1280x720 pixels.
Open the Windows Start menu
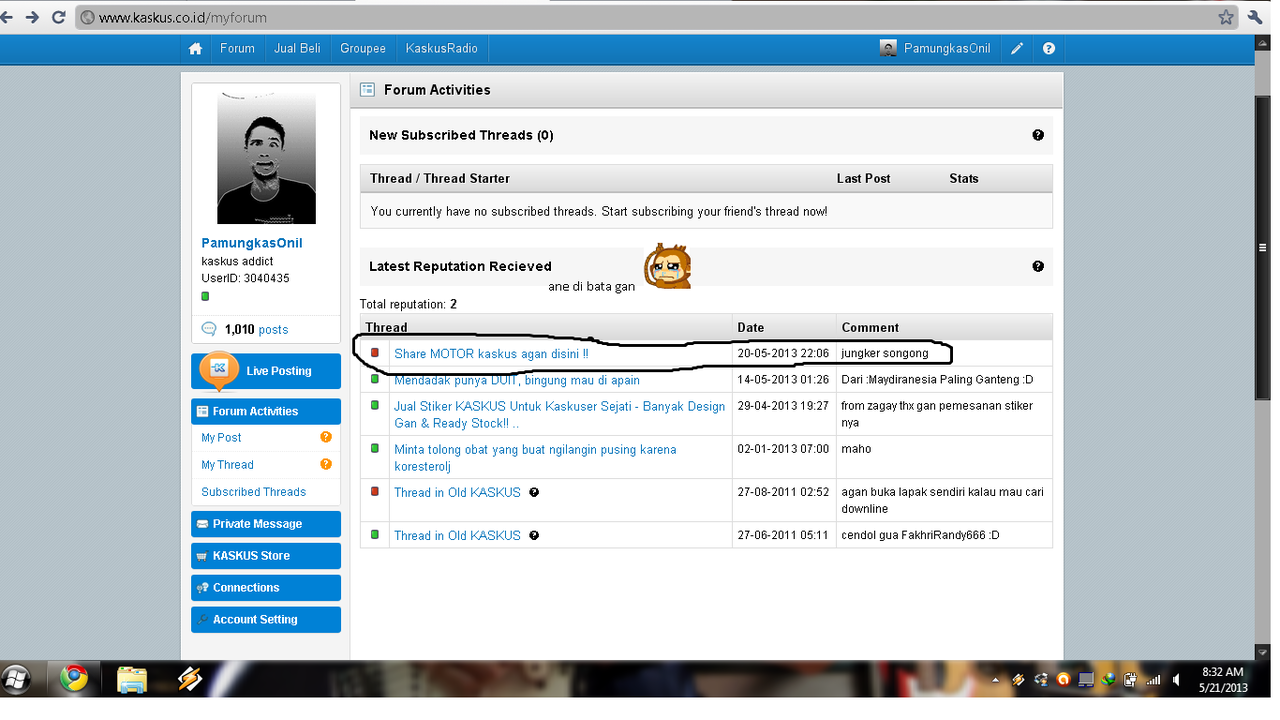tap(16, 679)
